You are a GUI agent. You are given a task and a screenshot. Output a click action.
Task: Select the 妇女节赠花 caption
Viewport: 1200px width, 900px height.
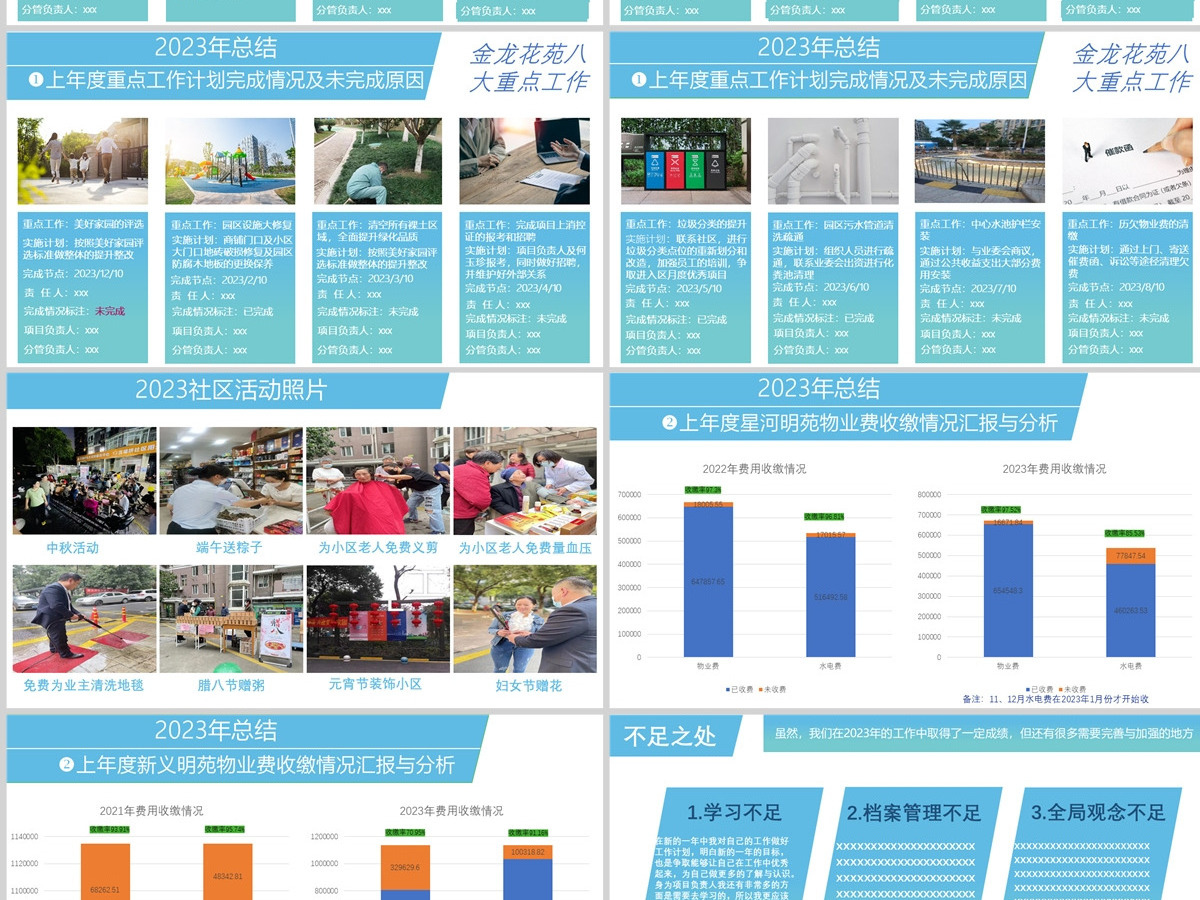[529, 686]
